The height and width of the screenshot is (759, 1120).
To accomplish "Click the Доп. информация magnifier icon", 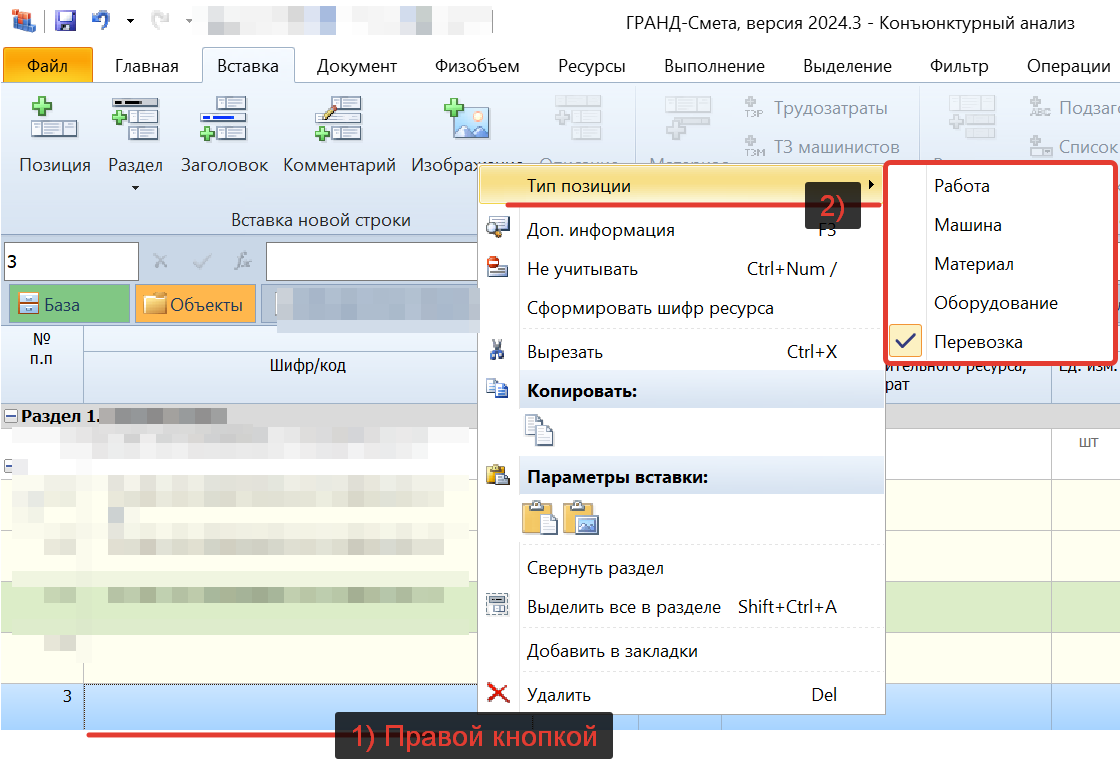I will pyautogui.click(x=497, y=228).
